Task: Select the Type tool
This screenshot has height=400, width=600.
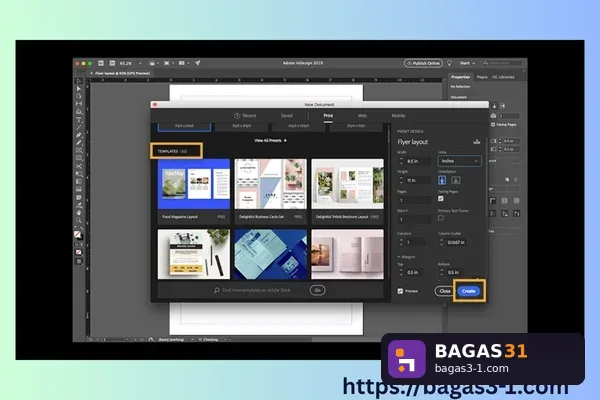Action: click(x=79, y=120)
